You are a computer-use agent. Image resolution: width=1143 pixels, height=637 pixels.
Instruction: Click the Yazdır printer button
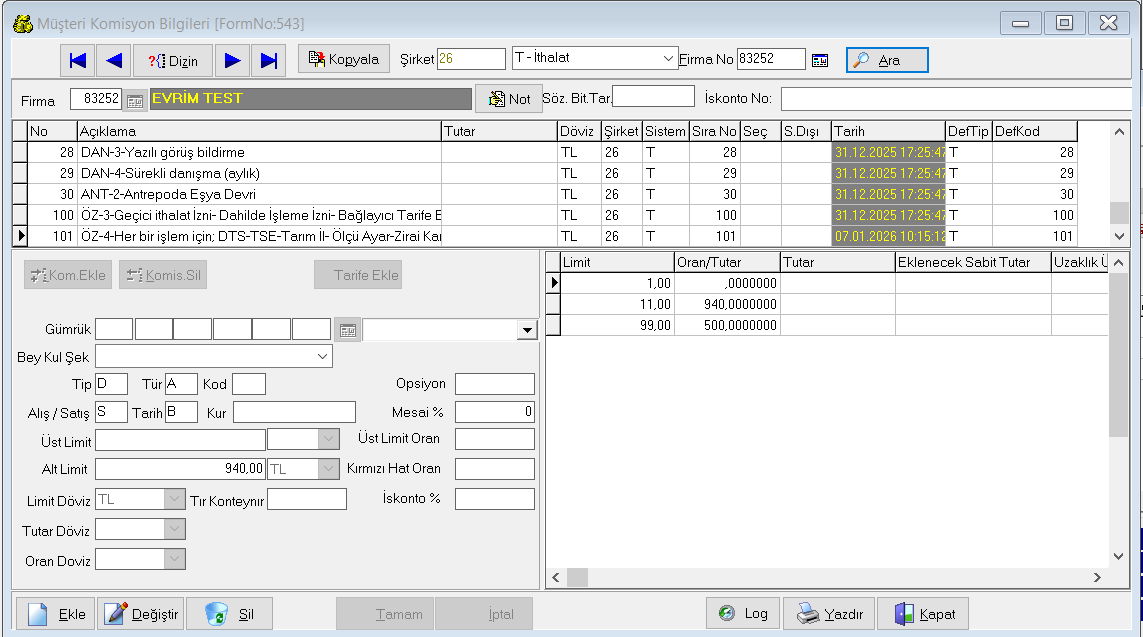point(829,614)
